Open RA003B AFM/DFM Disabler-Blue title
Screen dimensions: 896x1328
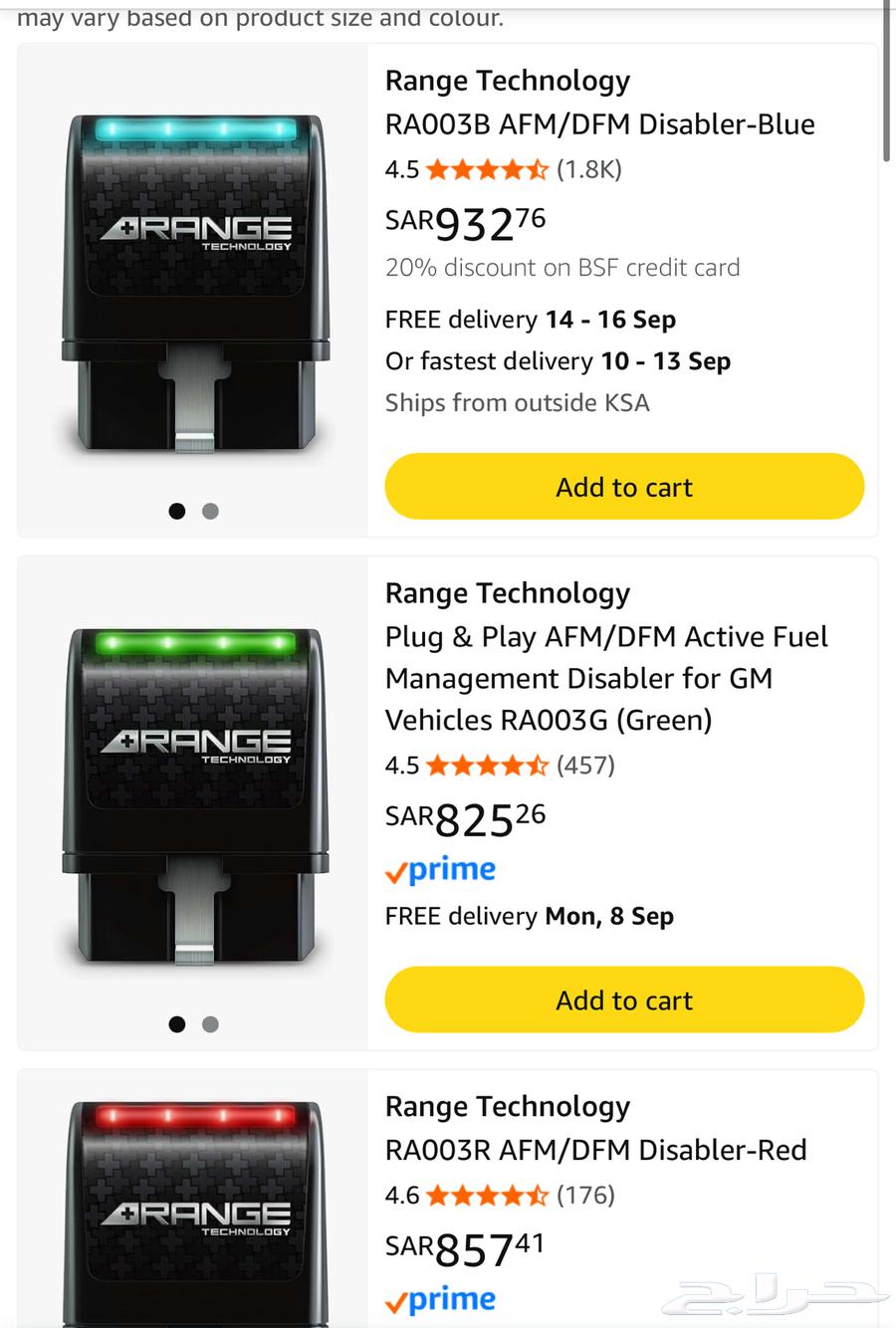pyautogui.click(x=599, y=124)
